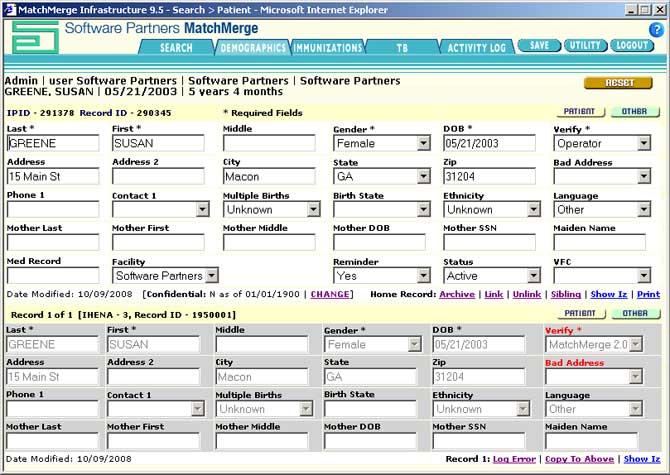Expand the VFC dropdown
The height and width of the screenshot is (475, 670).
click(x=644, y=276)
